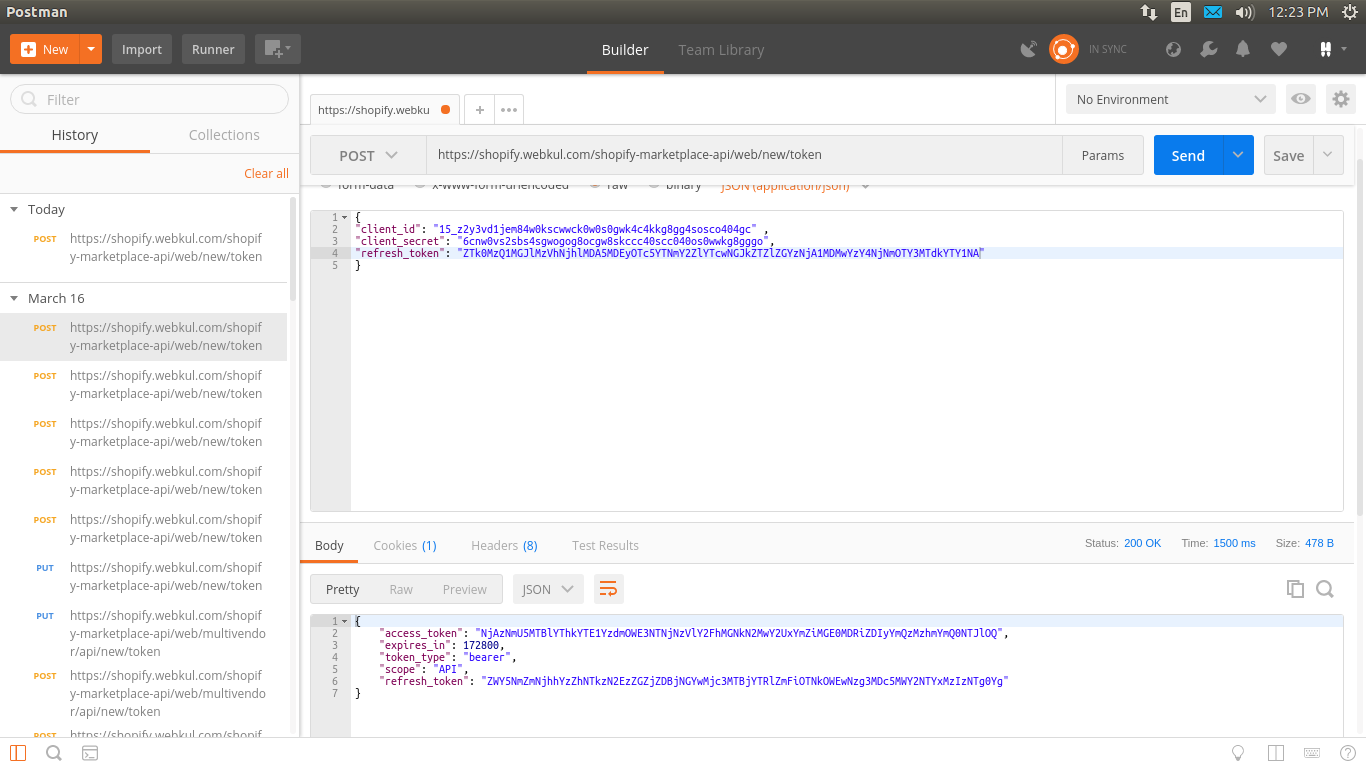The height and width of the screenshot is (768, 1366).
Task: Open the Ubuntu network indicator
Action: 1149,12
